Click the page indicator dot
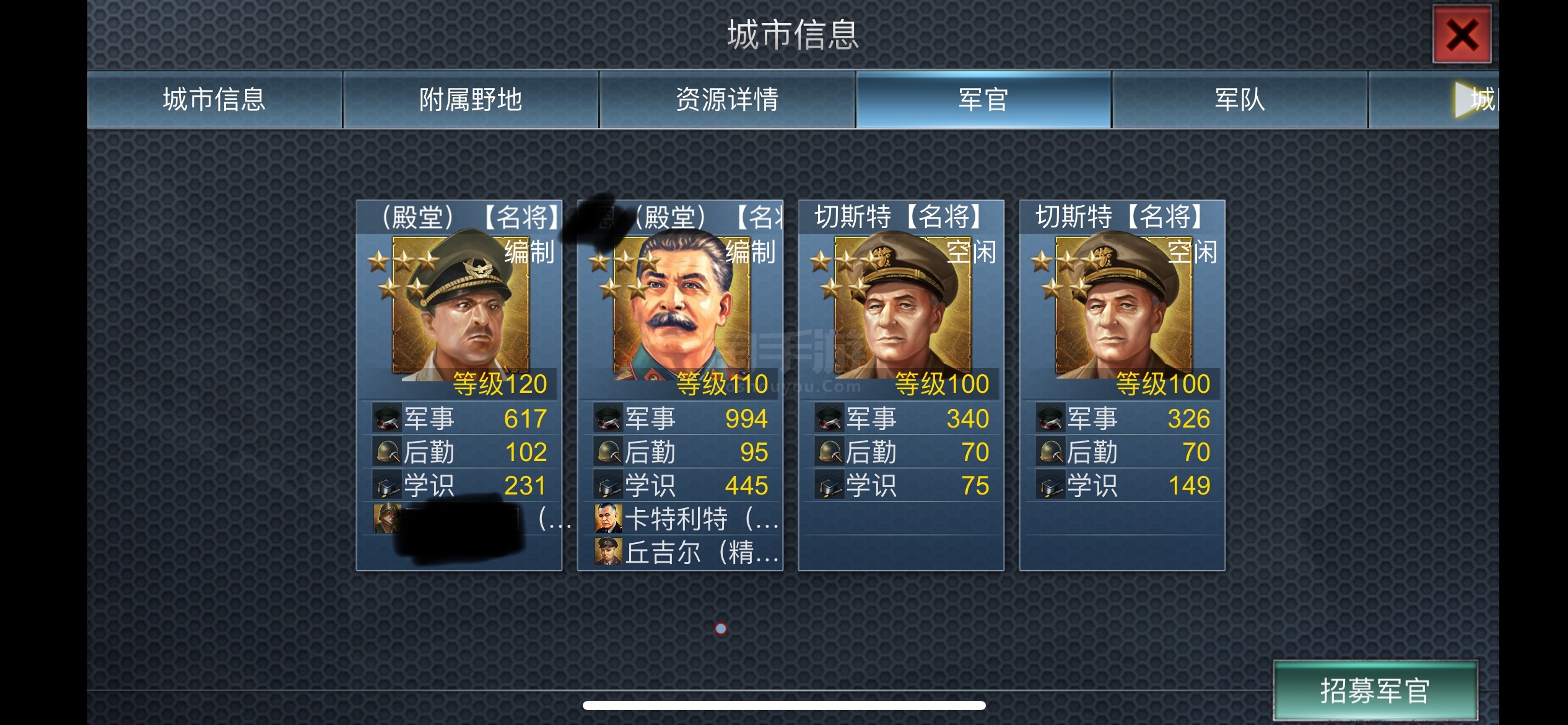 point(721,629)
